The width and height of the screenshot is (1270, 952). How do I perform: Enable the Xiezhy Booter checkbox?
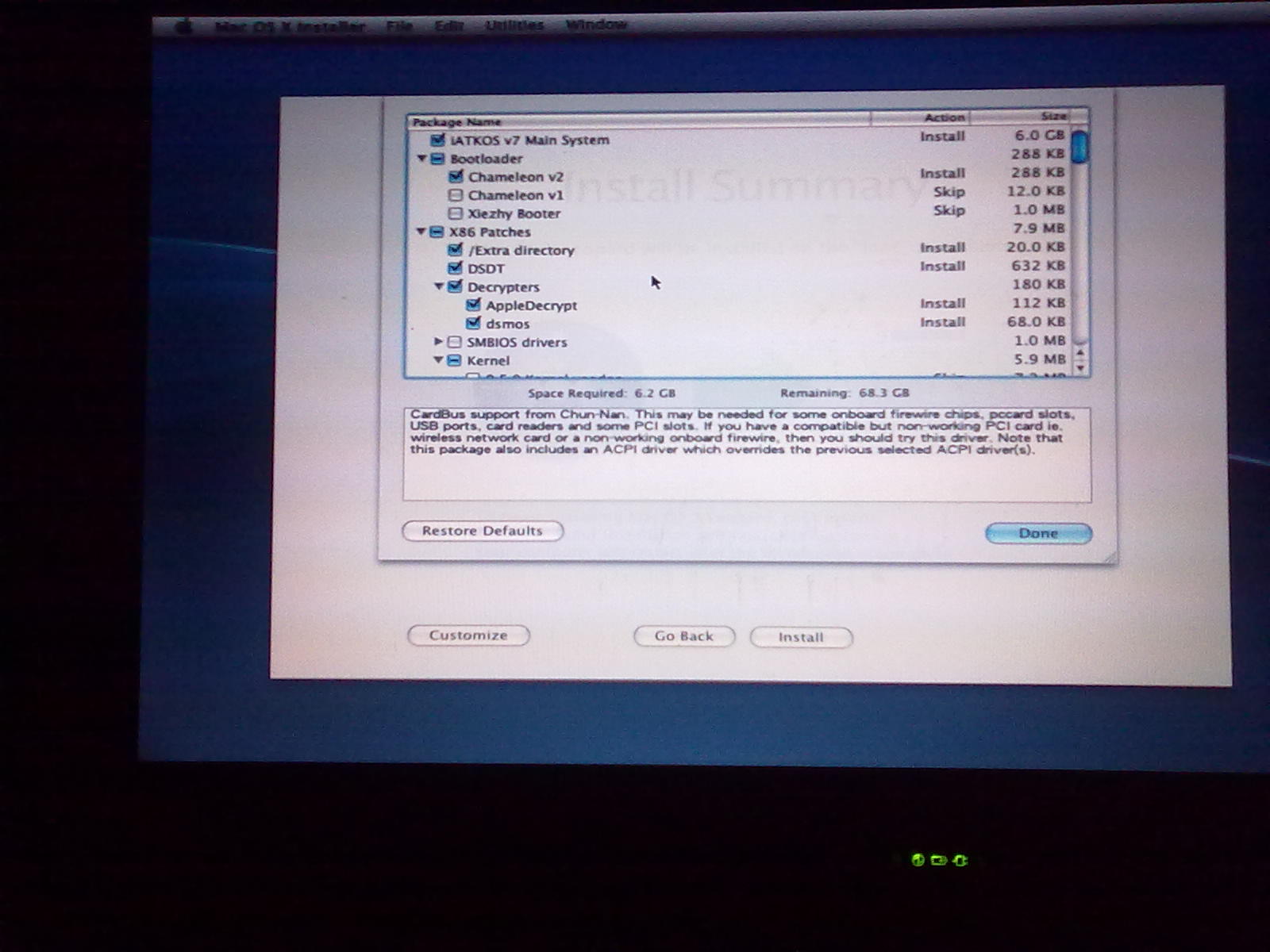456,213
